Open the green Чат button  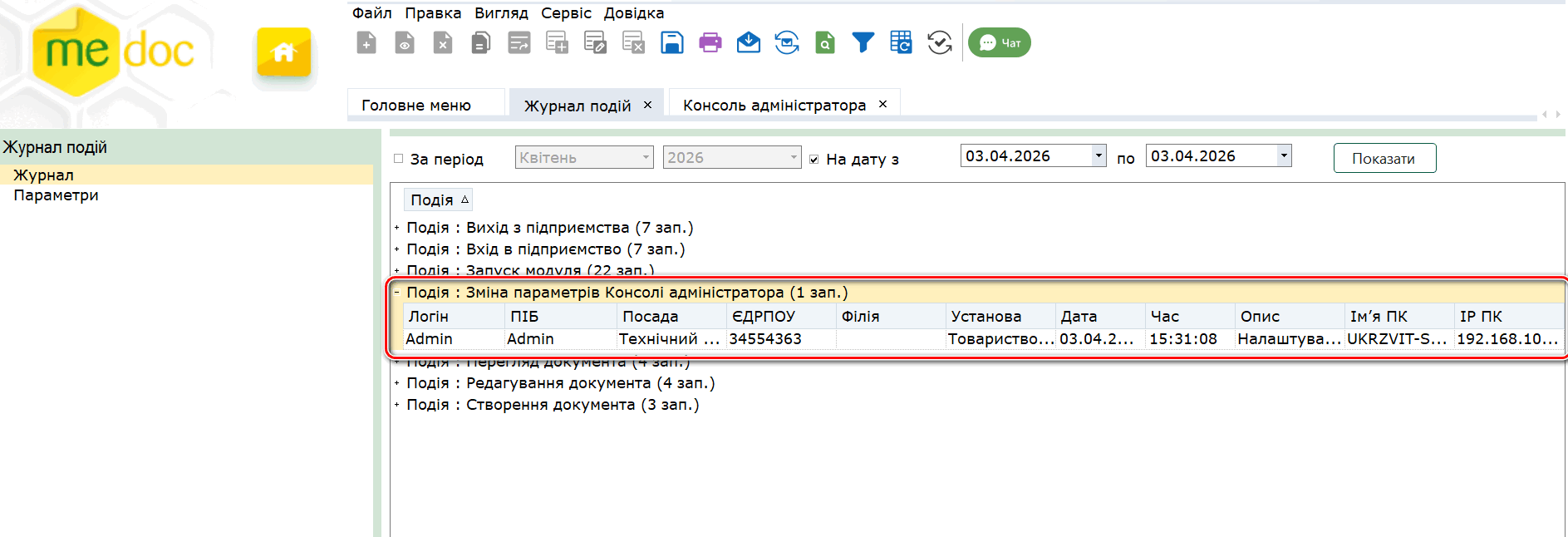pyautogui.click(x=999, y=43)
